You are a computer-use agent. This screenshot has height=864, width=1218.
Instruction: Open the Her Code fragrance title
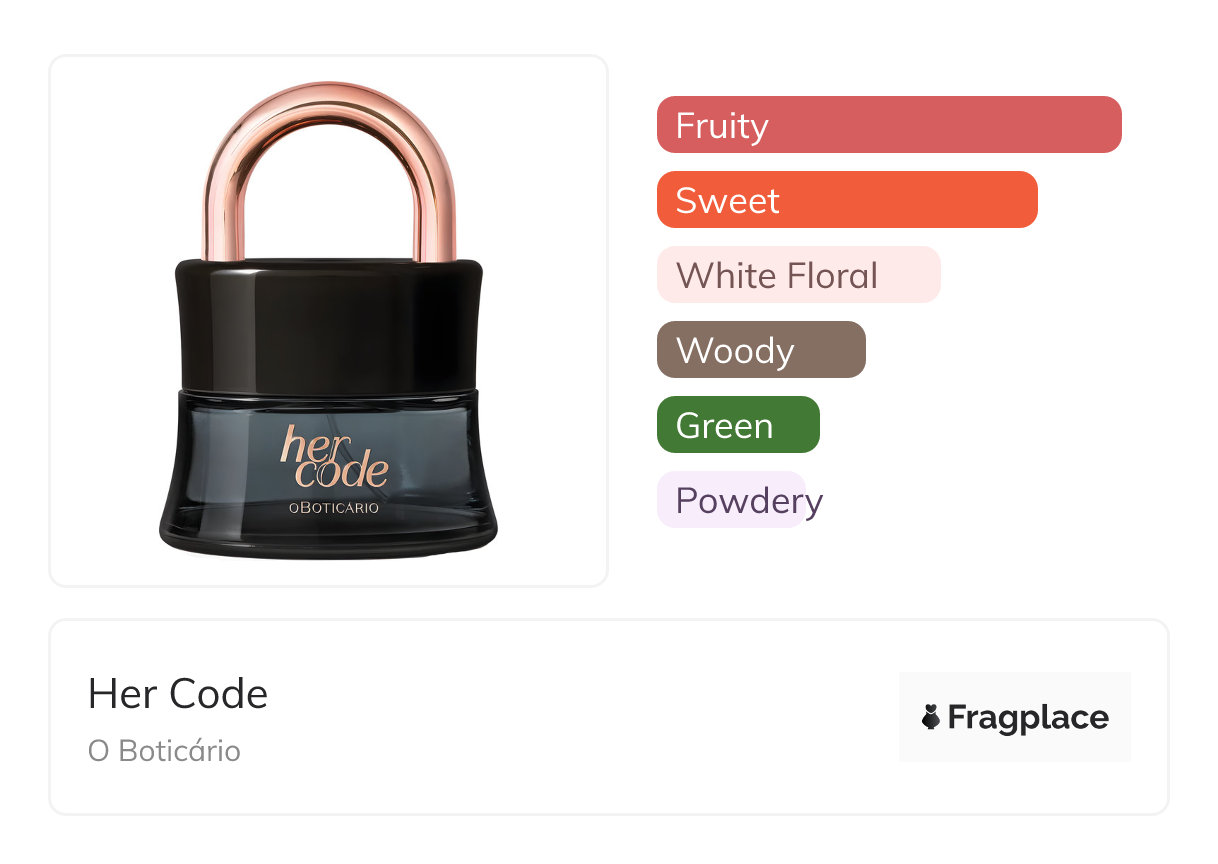click(x=178, y=694)
